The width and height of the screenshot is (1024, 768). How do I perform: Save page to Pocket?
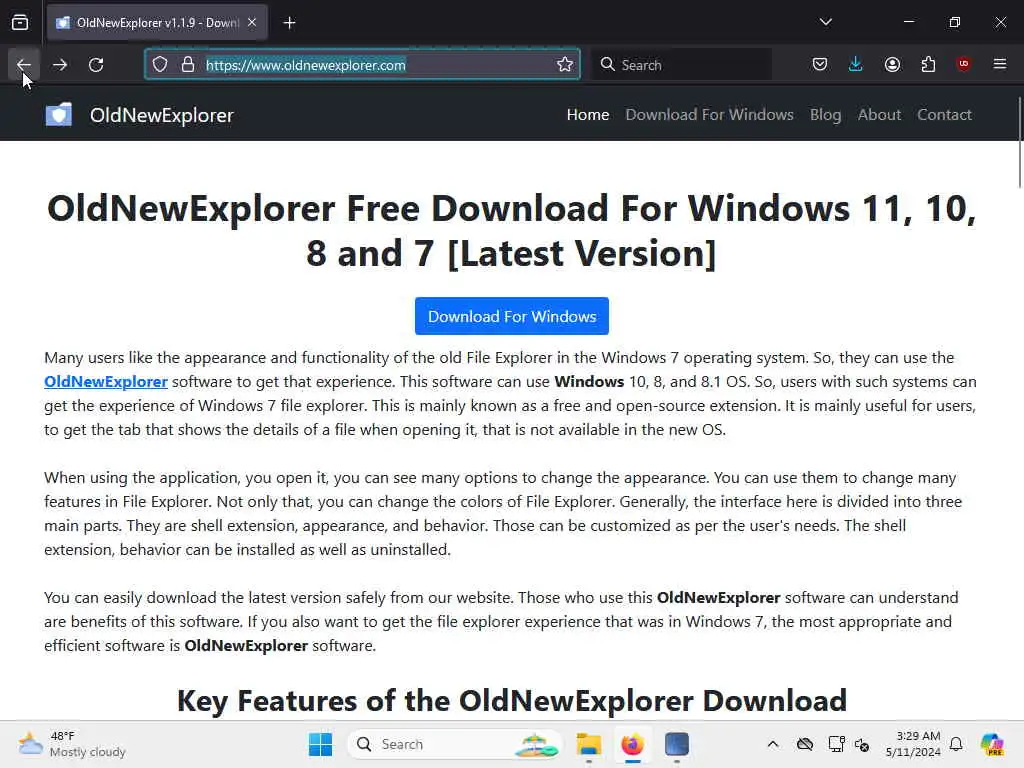[x=820, y=65]
